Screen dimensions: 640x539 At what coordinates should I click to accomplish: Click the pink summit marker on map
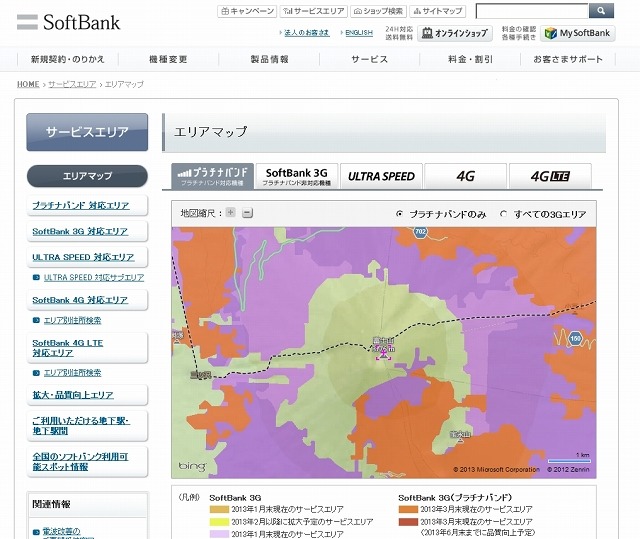coord(383,354)
